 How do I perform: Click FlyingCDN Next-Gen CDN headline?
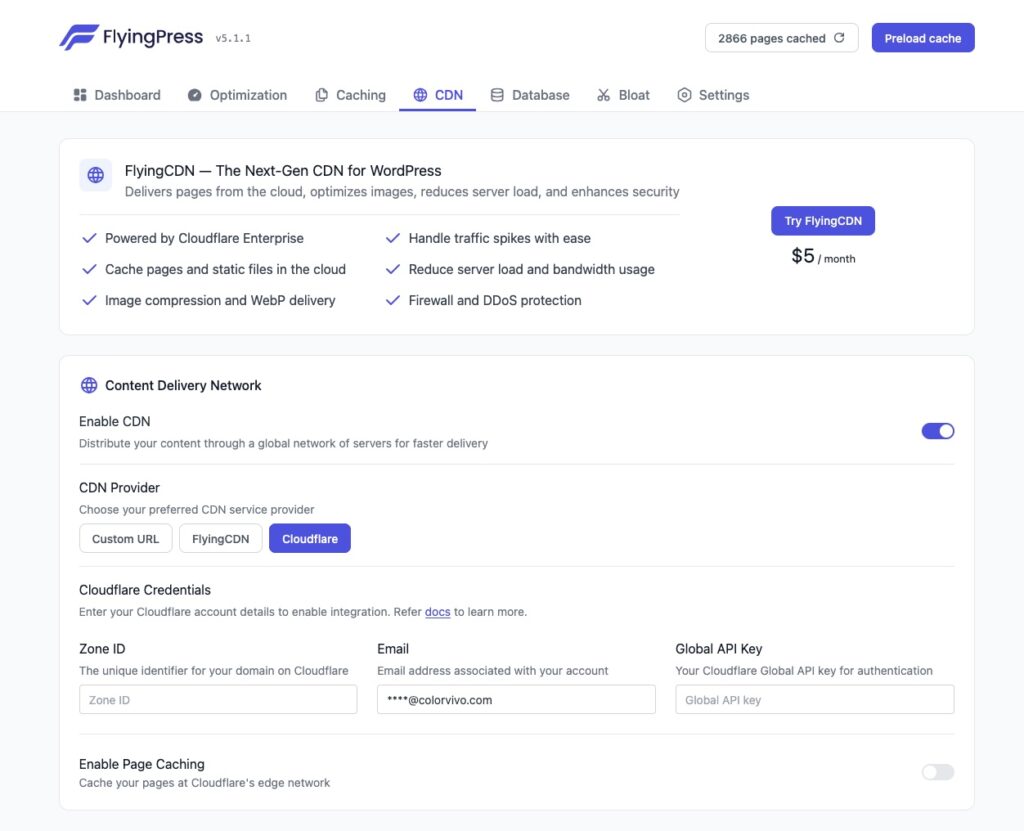click(x=283, y=171)
